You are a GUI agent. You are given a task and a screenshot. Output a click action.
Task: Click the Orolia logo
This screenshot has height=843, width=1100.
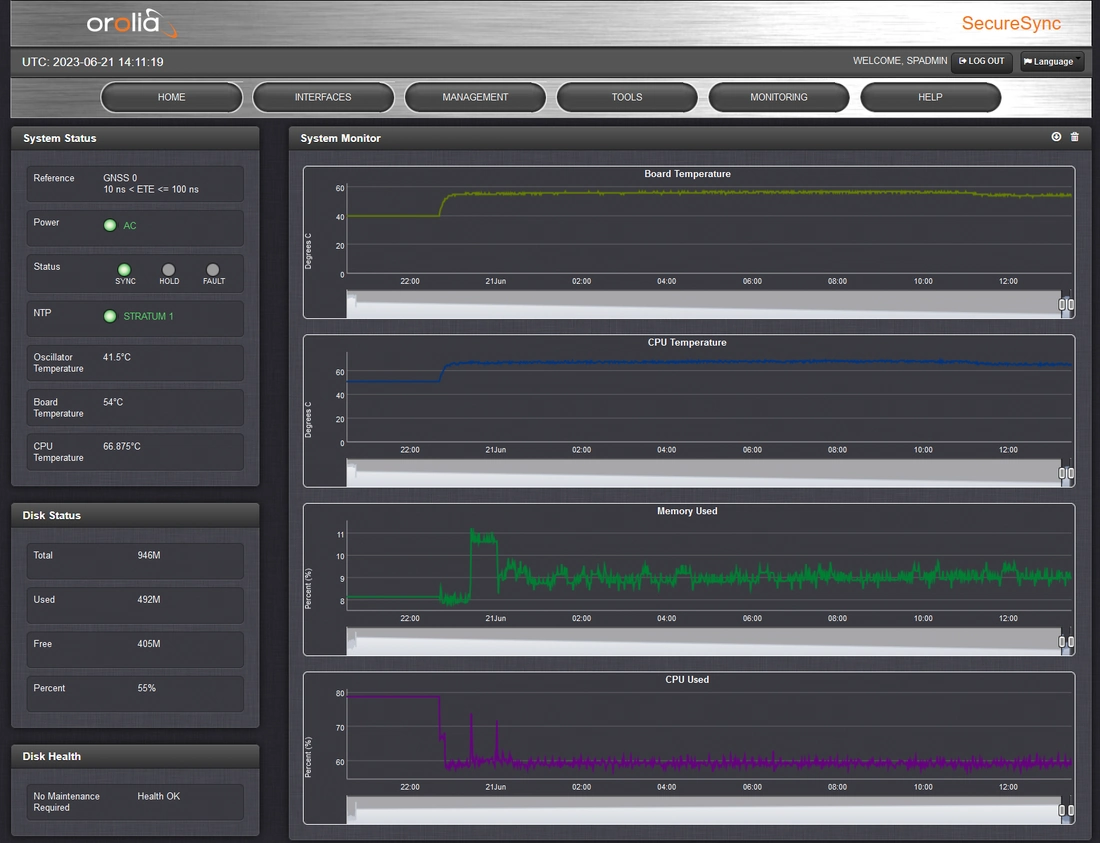click(131, 23)
